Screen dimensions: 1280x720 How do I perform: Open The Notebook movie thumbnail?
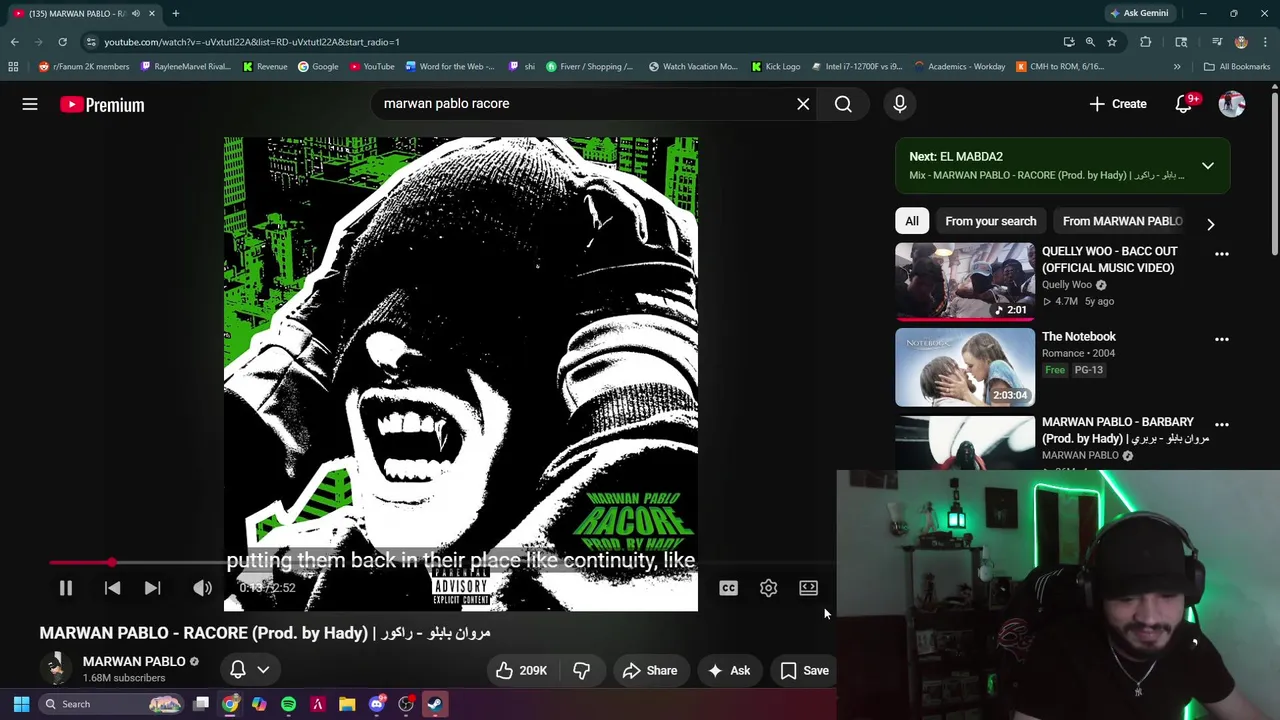coord(965,367)
